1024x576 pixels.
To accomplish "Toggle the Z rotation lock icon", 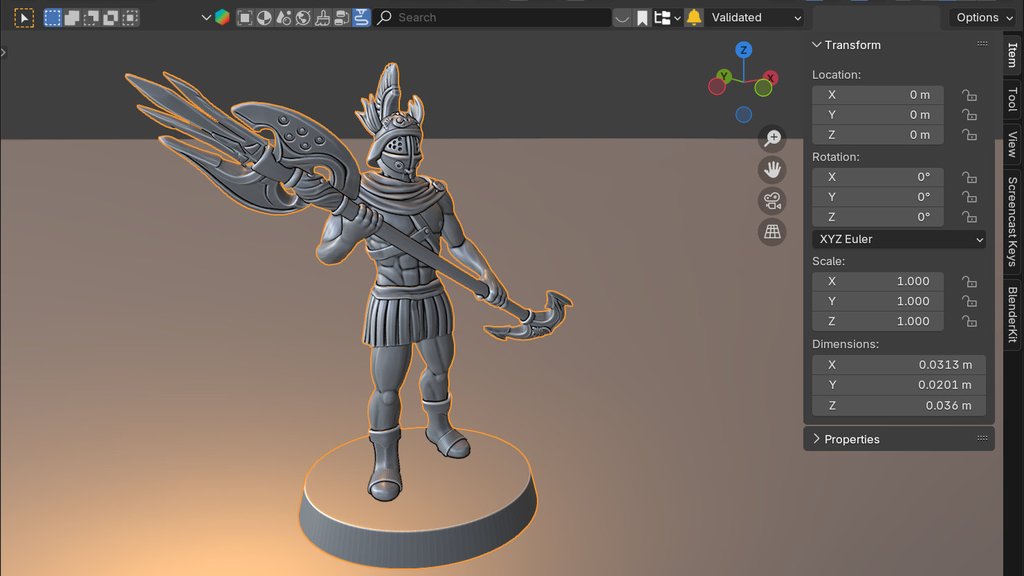I will (x=968, y=217).
